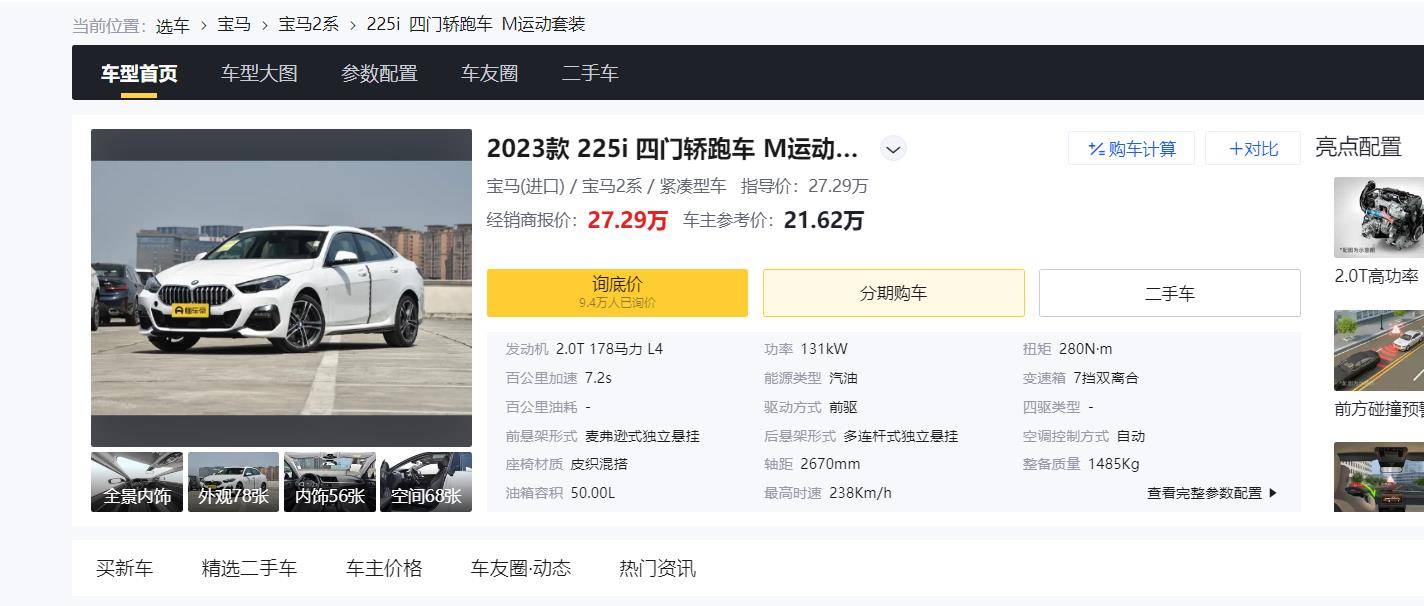Viewport: 1424px width, 606px height.
Task: Click wheelbase value 2670mm
Action: click(829, 464)
